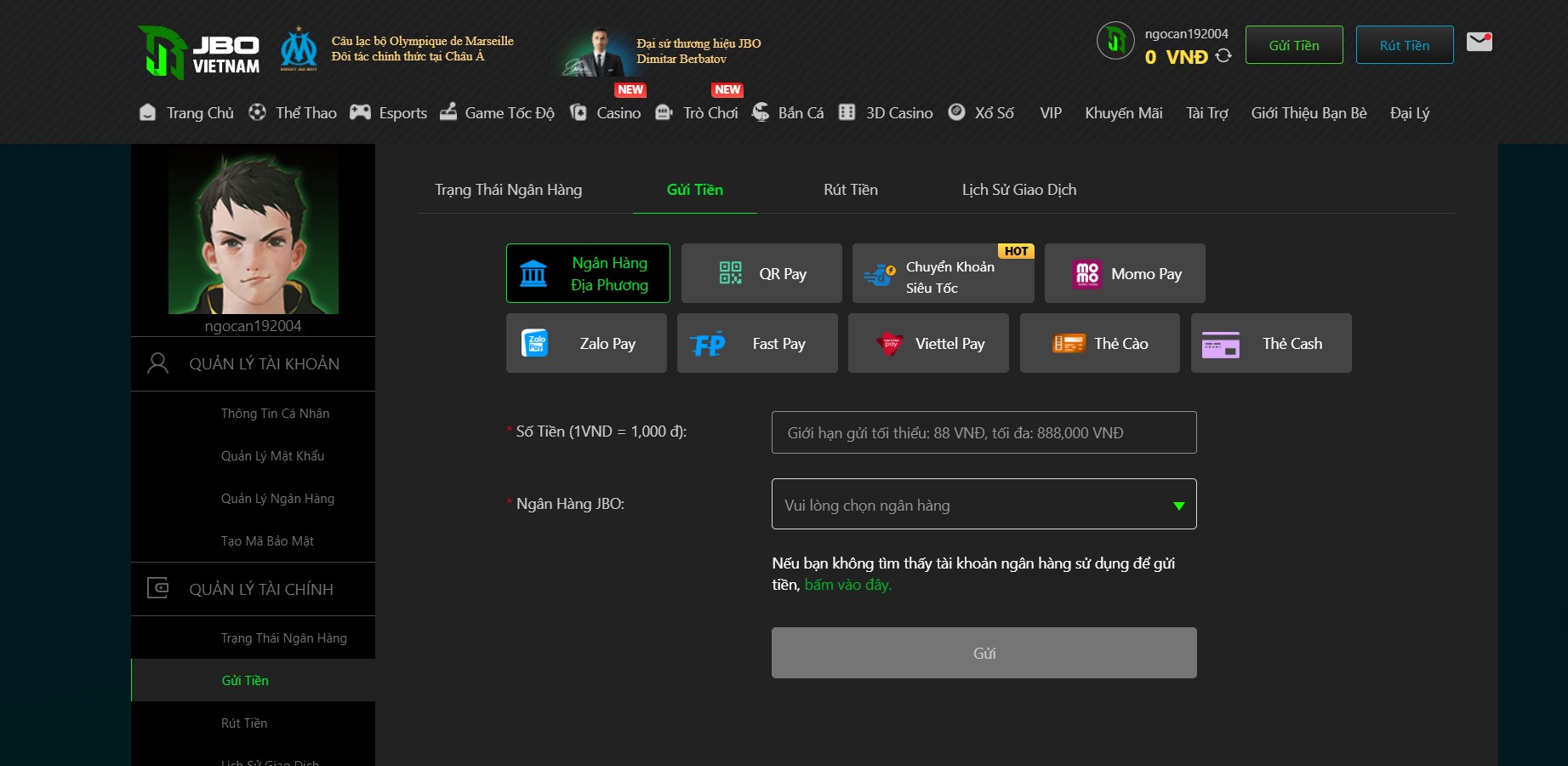Open Khuyến Mãi promotions menu
The width and height of the screenshot is (1568, 766).
[x=1123, y=113]
